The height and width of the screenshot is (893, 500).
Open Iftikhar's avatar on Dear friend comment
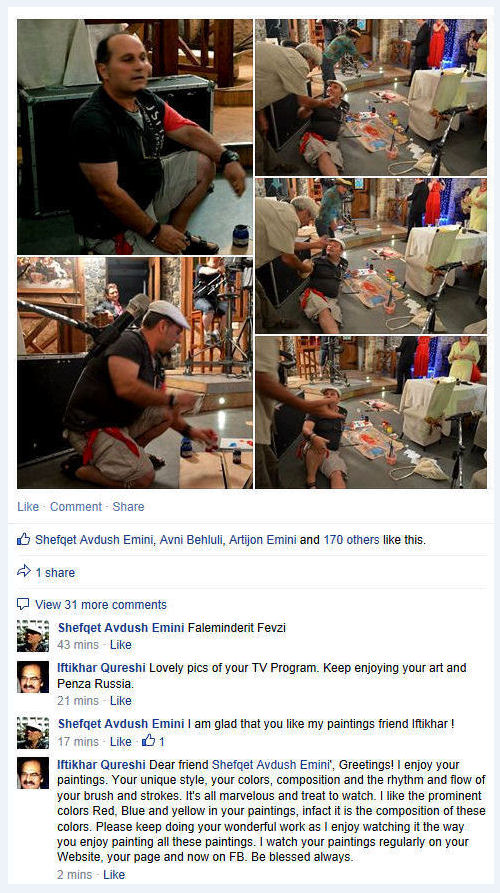pos(33,773)
